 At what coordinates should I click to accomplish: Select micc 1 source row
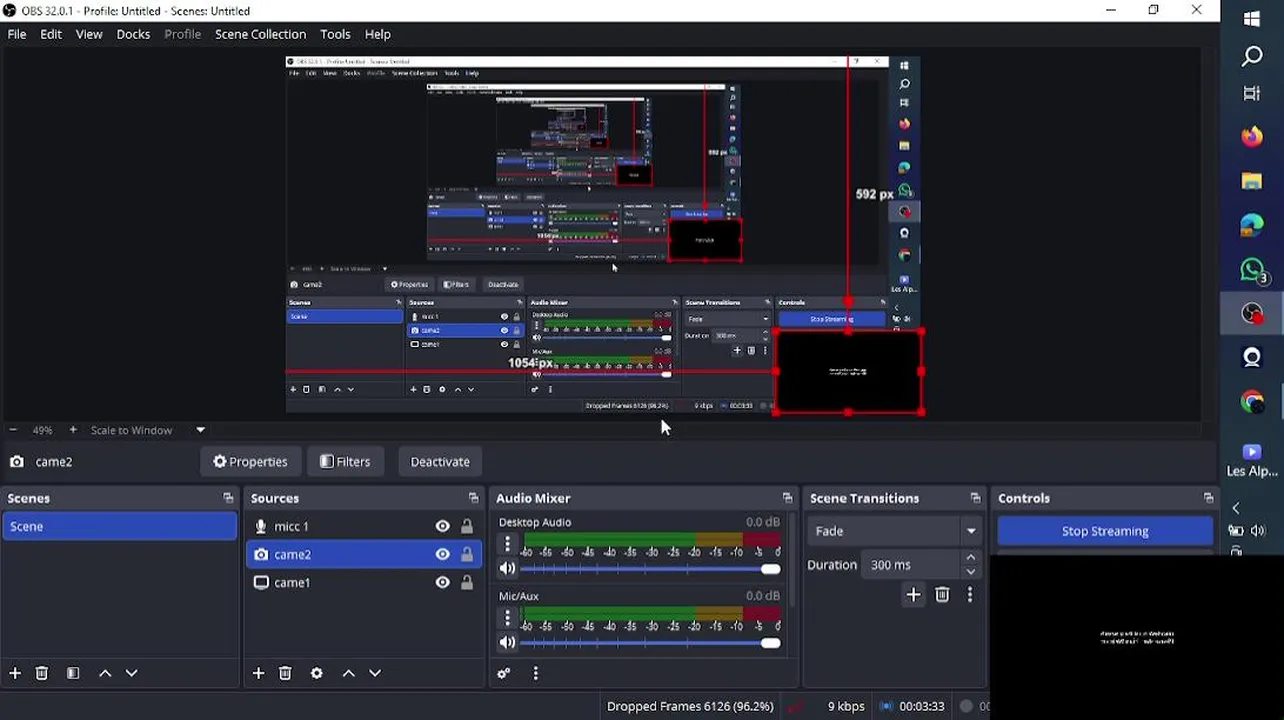[364, 526]
